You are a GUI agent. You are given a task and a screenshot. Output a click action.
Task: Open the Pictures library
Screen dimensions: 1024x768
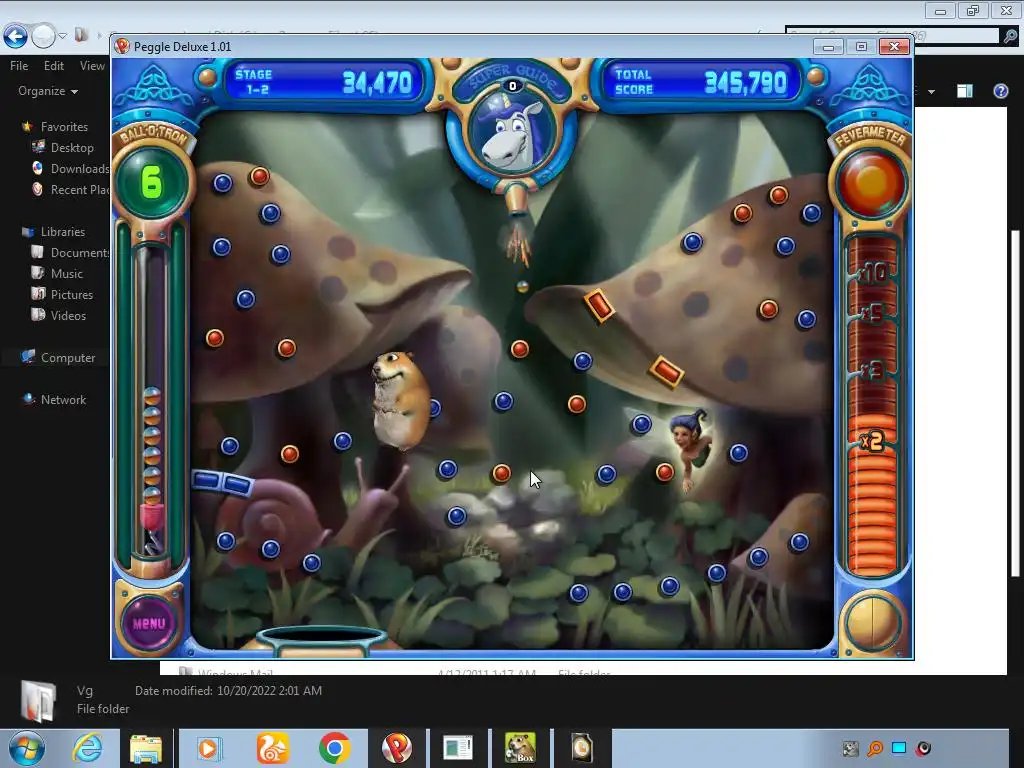[x=72, y=295]
